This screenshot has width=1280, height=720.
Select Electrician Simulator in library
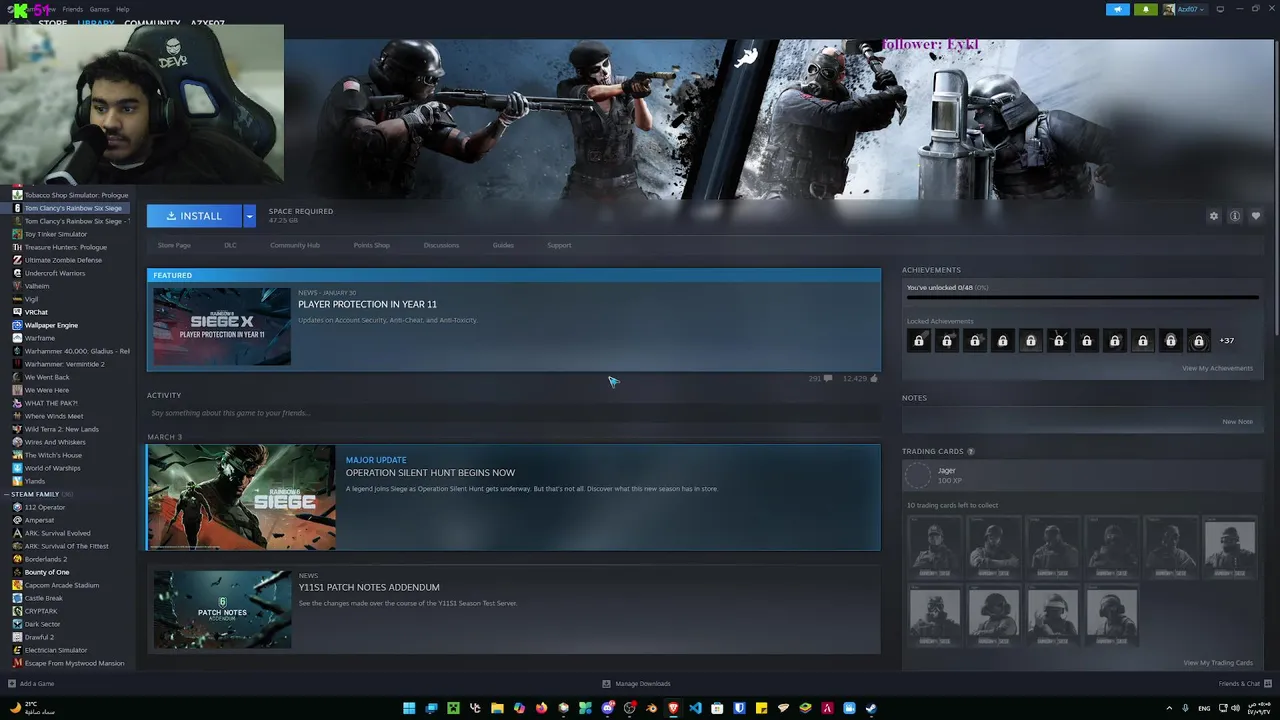point(56,650)
